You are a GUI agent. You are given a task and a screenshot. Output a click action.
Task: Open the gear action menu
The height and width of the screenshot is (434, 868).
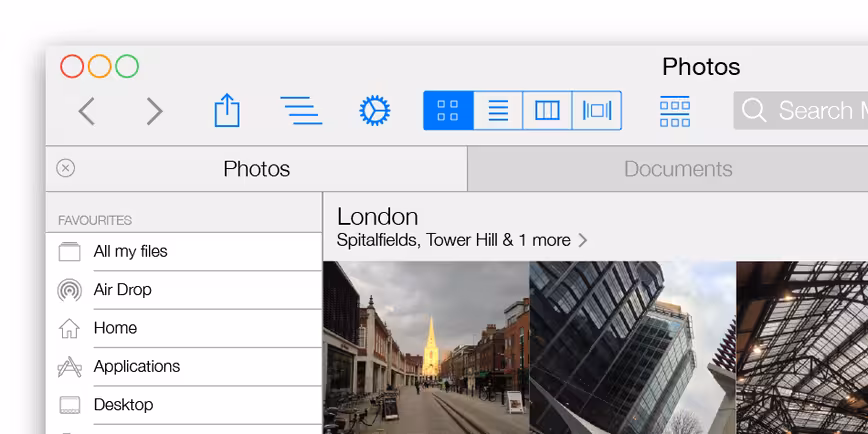point(375,110)
